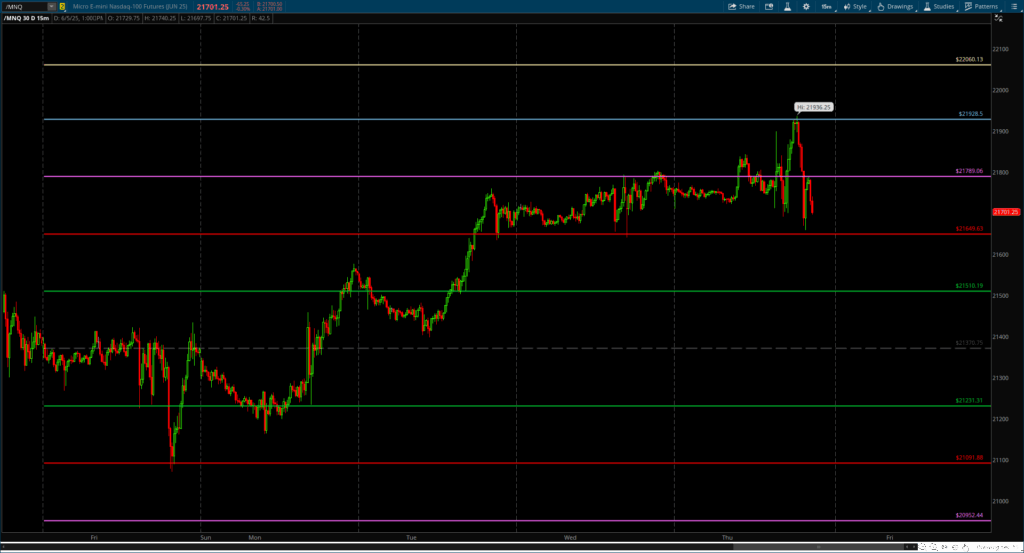This screenshot has height=553, width=1024.
Task: Select the $20952.44 magenta level label
Action: [969, 515]
